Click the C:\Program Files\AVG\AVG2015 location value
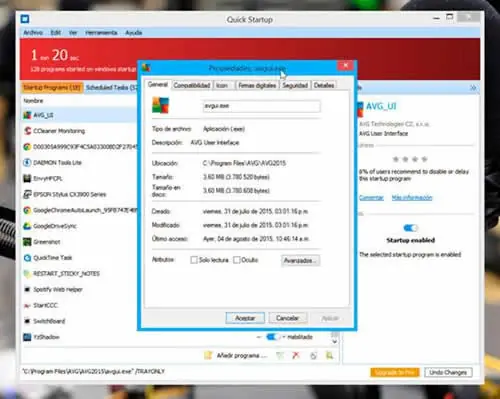This screenshot has width=500, height=399. 244,163
